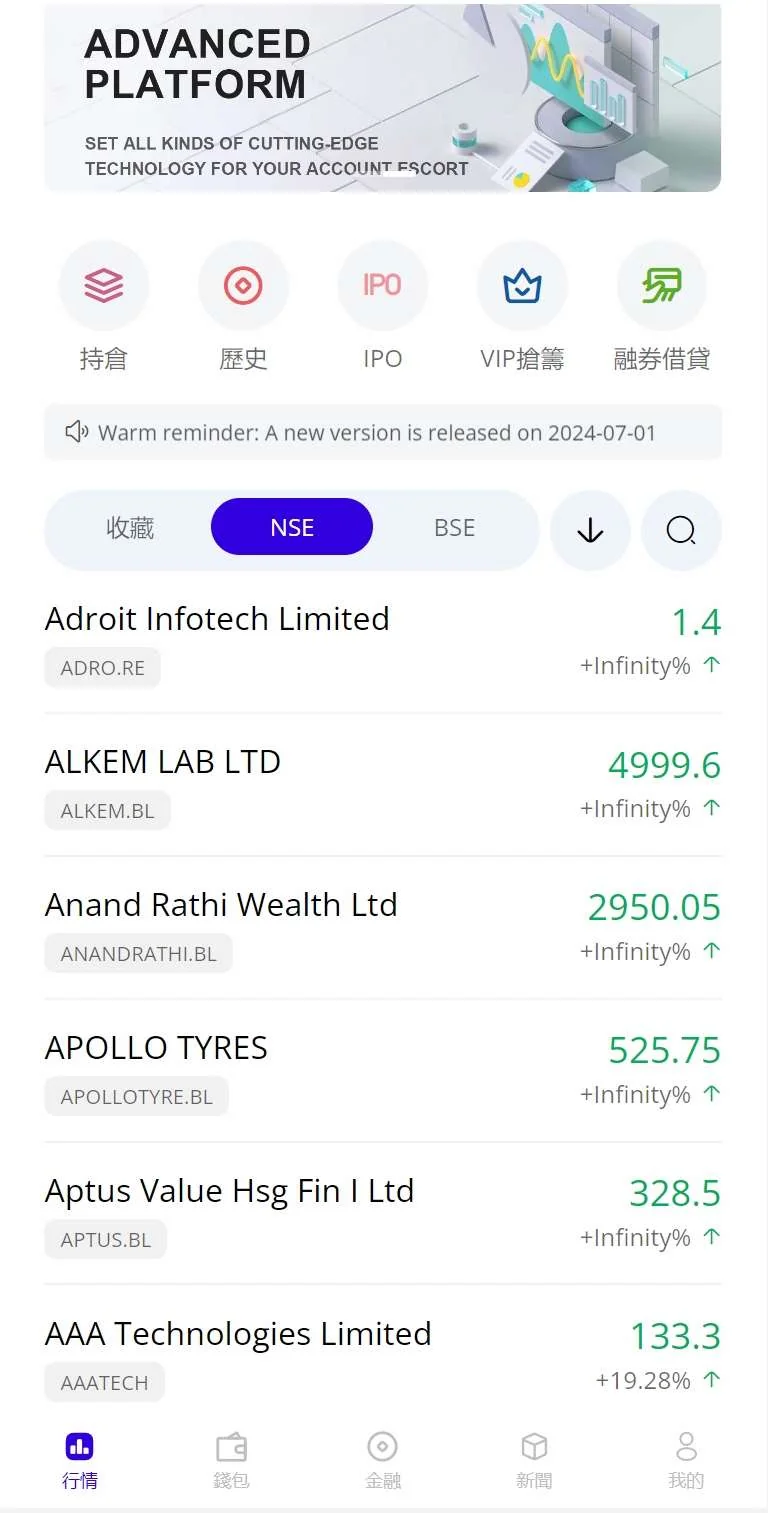Select the 行情 market tab
Image resolution: width=768 pixels, height=1513 pixels.
tap(80, 1460)
